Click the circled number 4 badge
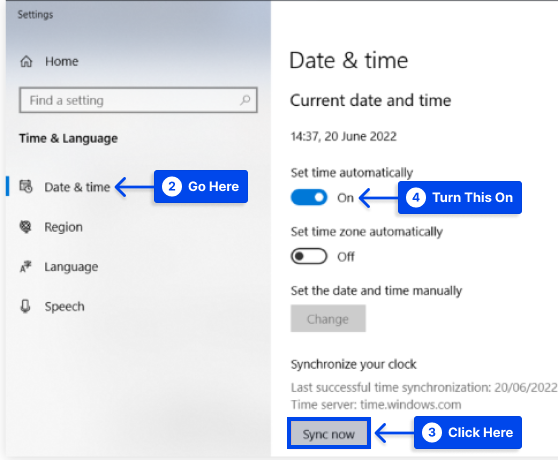558x460 pixels. [x=416, y=197]
